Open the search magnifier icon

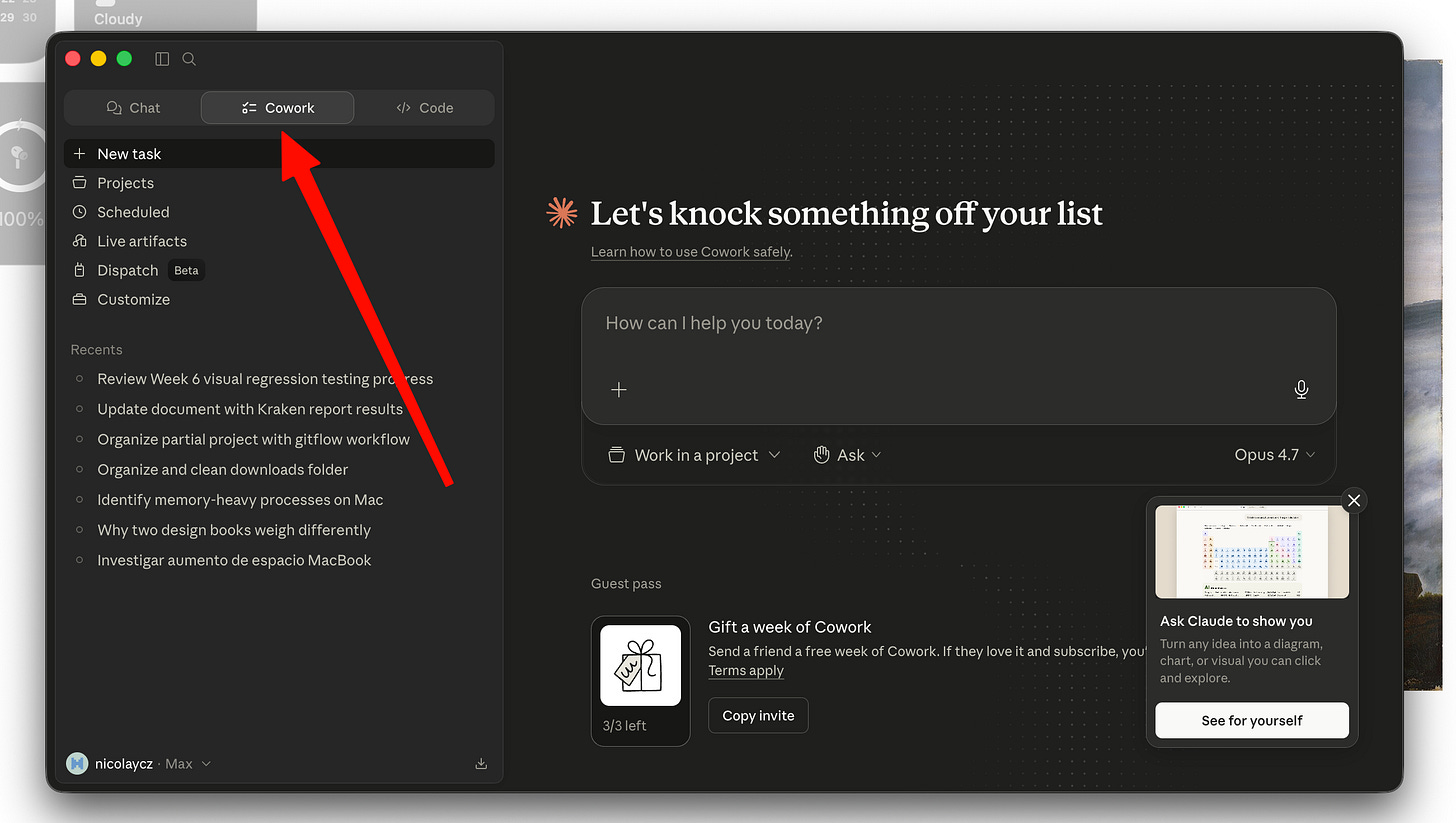pos(189,59)
